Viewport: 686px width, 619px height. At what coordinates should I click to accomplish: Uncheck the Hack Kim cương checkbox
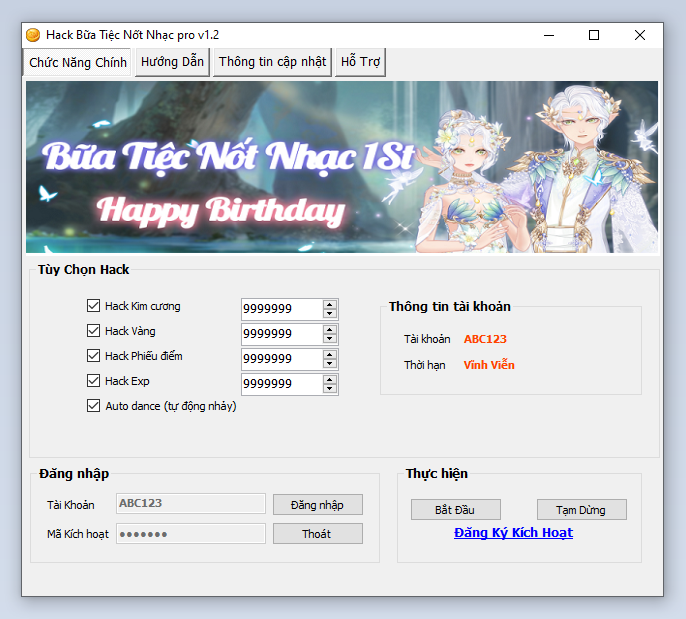click(x=94, y=306)
